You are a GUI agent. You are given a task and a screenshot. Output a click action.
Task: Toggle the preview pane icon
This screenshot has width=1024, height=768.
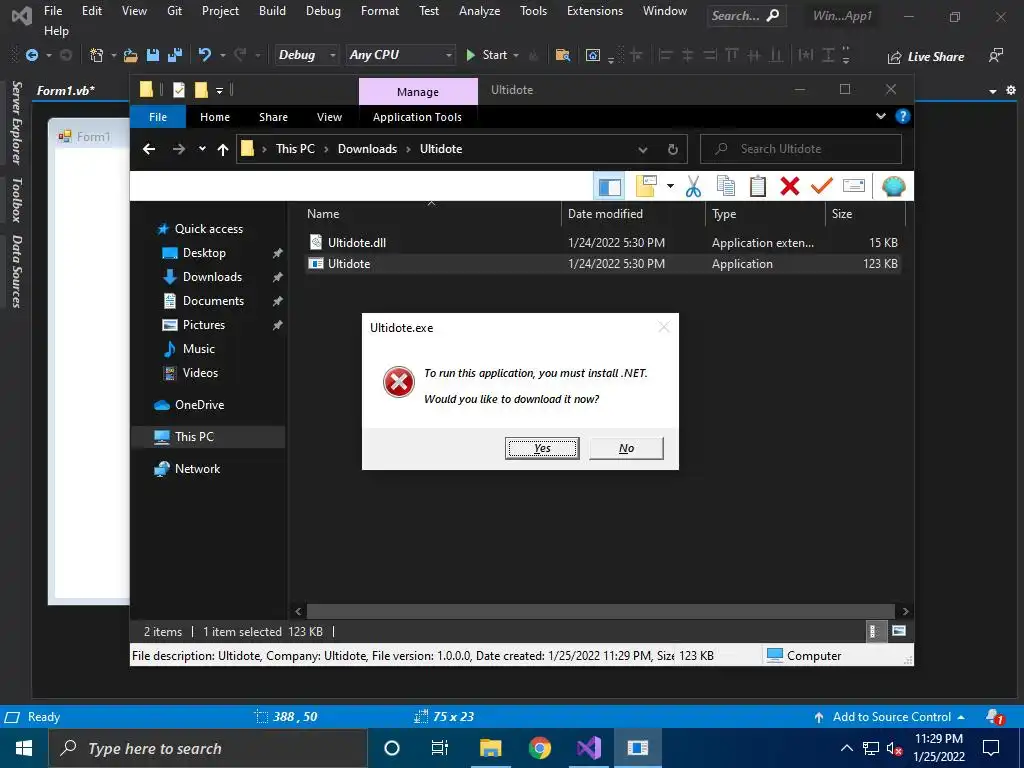tap(609, 187)
